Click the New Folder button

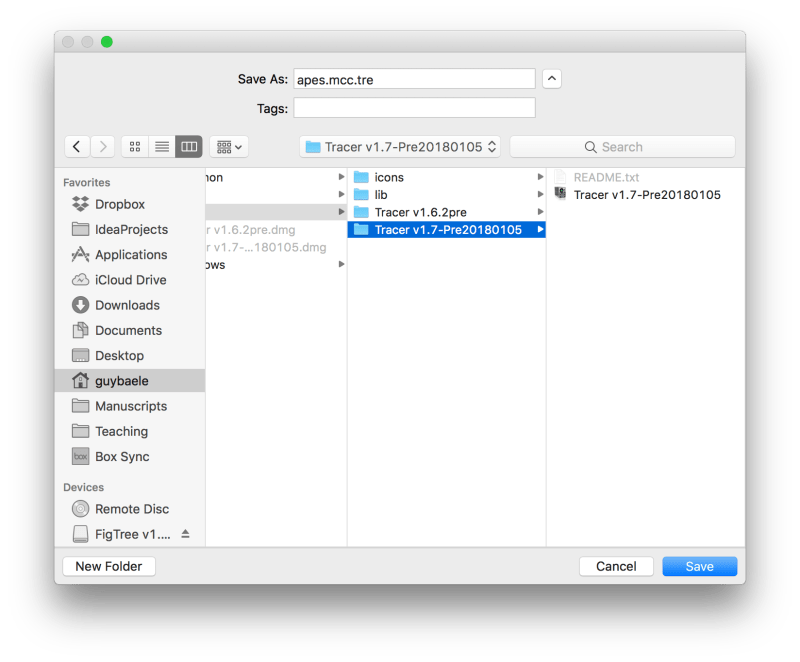(x=109, y=566)
